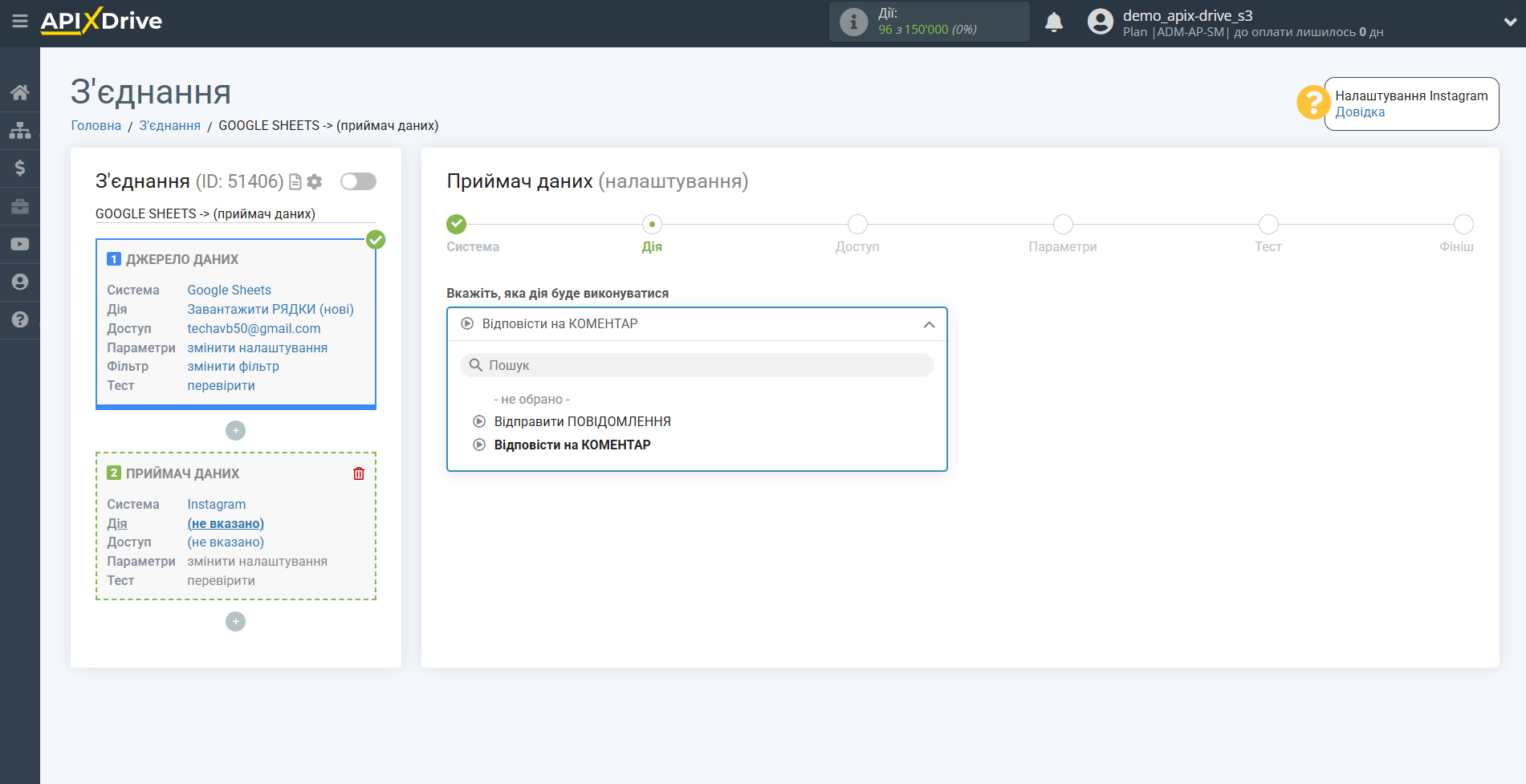Choose Відправити ПОВІДОМЛЕННЯ option
This screenshot has height=784, width=1526.
(x=582, y=421)
